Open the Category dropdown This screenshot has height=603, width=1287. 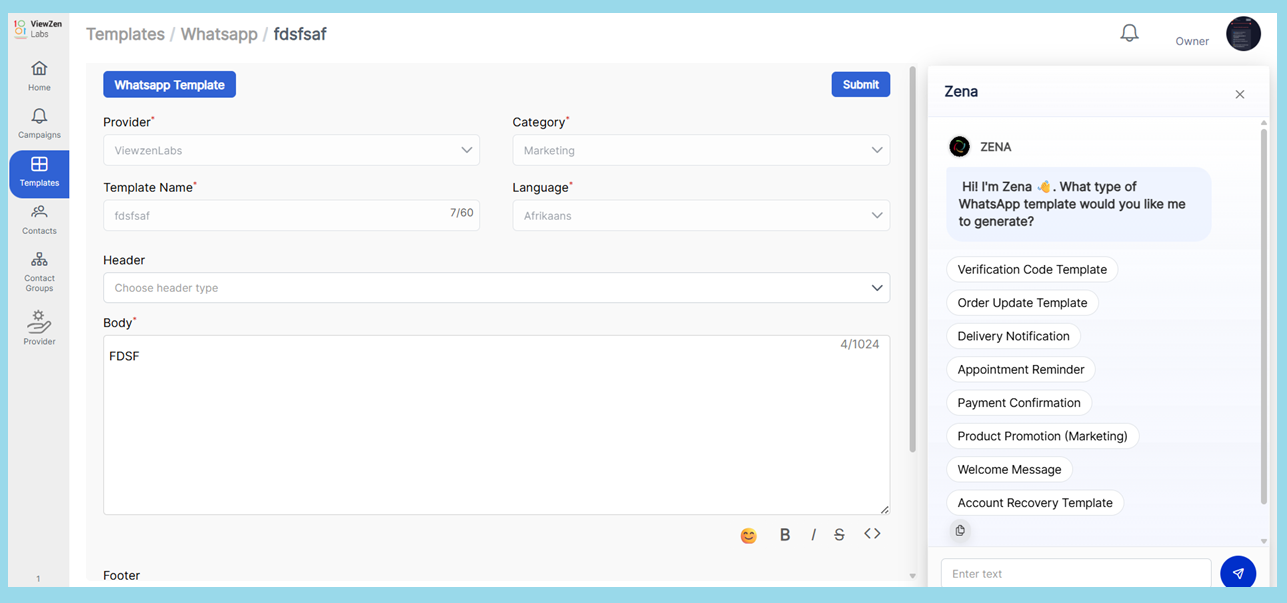[x=700, y=150]
